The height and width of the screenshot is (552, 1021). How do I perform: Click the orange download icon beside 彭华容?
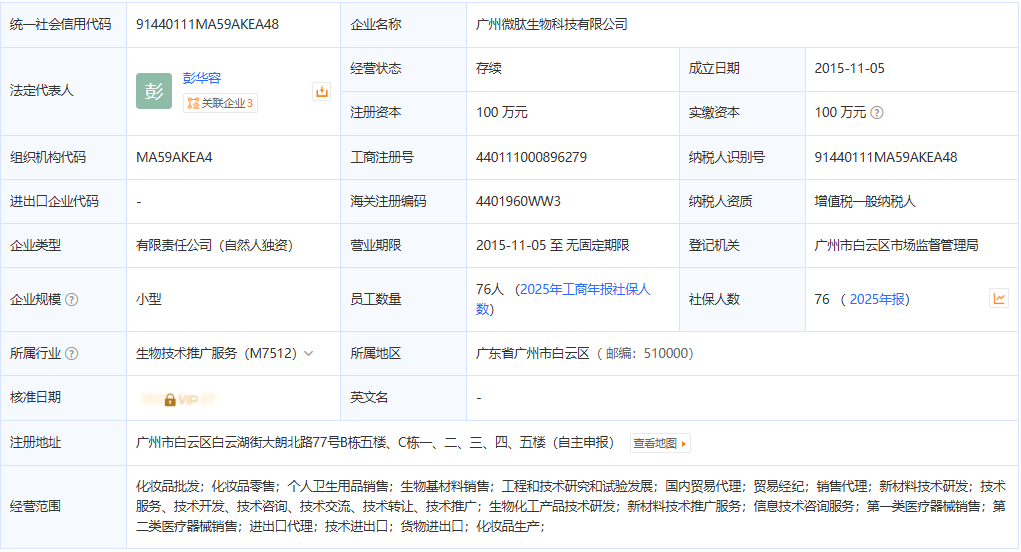pos(322,92)
